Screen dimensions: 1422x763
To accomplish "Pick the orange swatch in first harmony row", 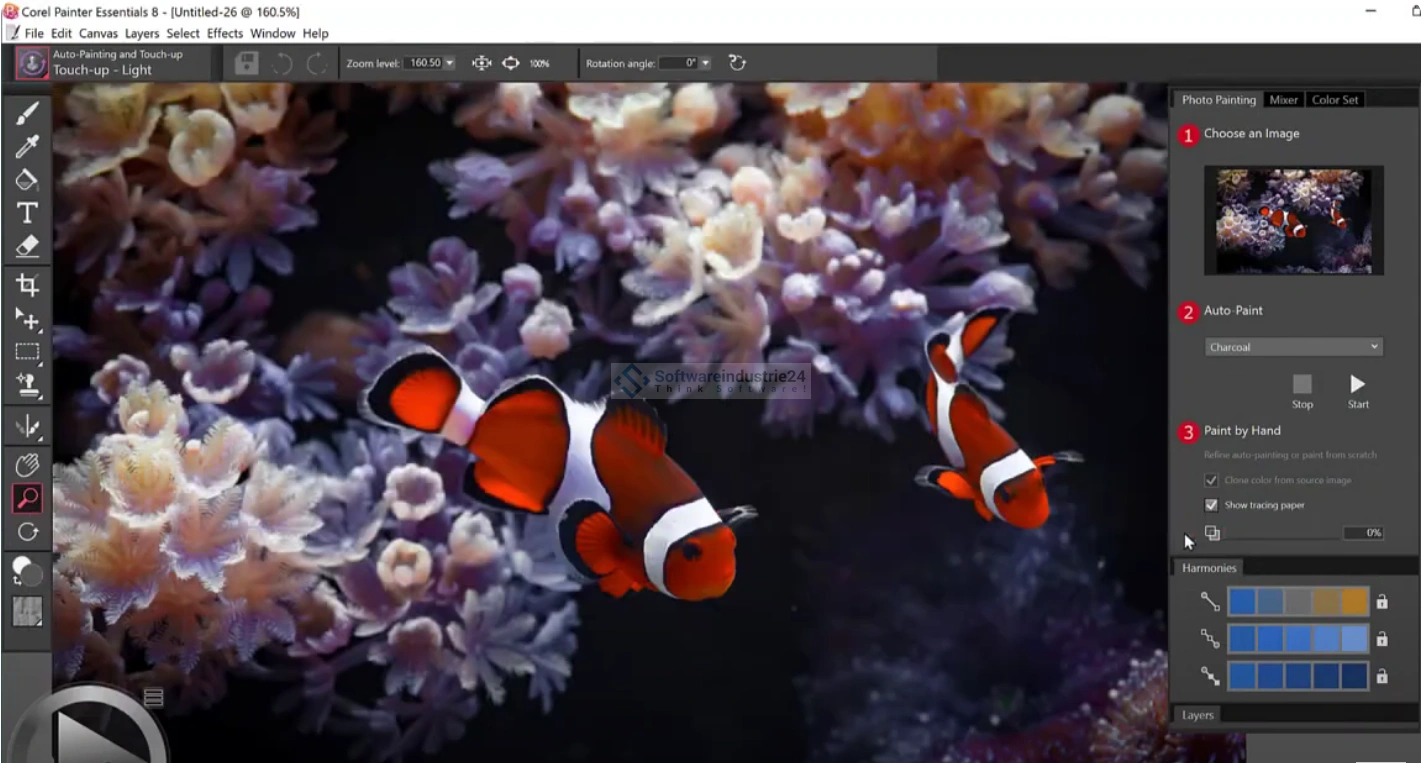I will (x=1354, y=601).
